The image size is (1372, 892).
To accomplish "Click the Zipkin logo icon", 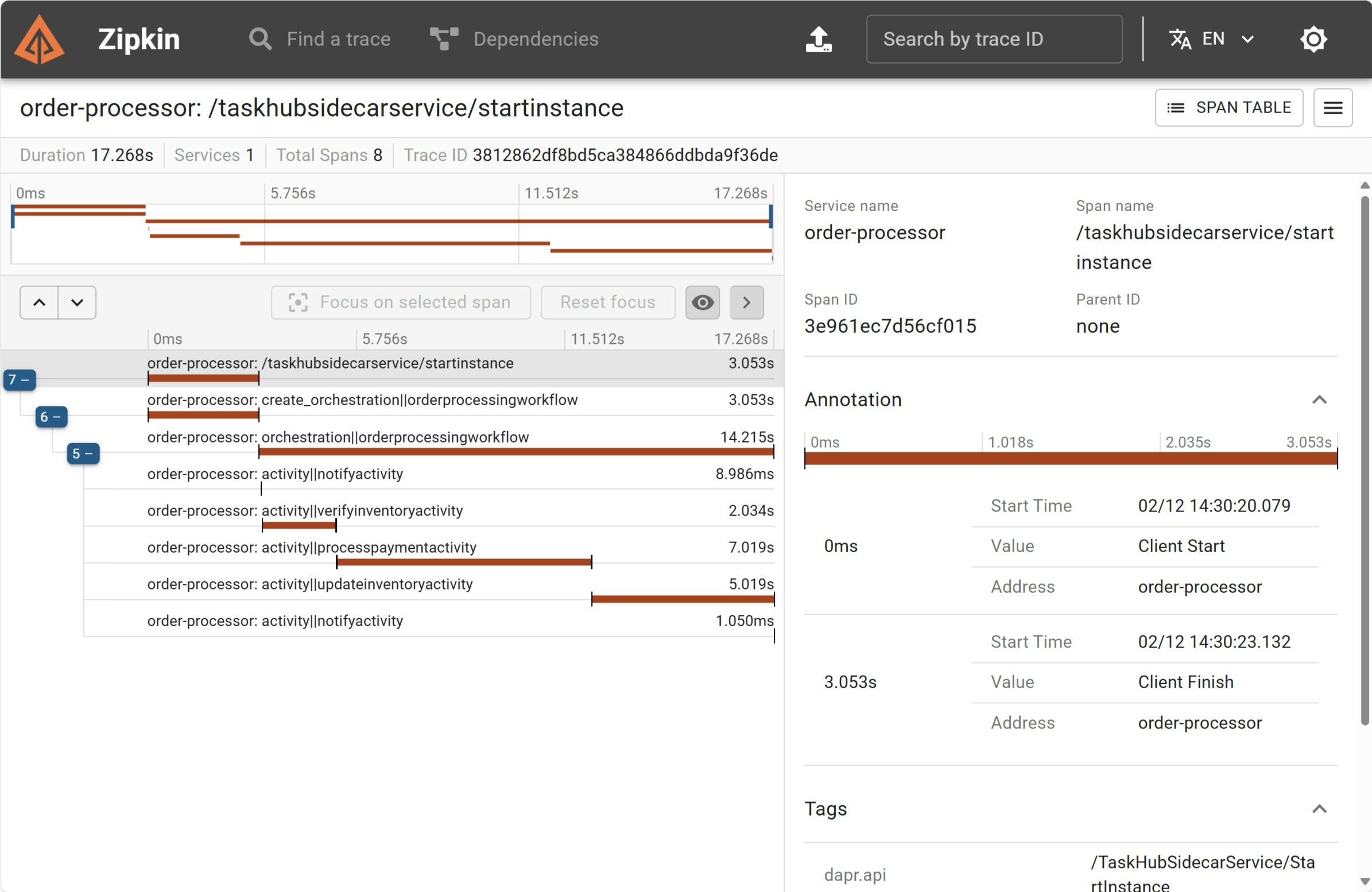I will click(39, 39).
